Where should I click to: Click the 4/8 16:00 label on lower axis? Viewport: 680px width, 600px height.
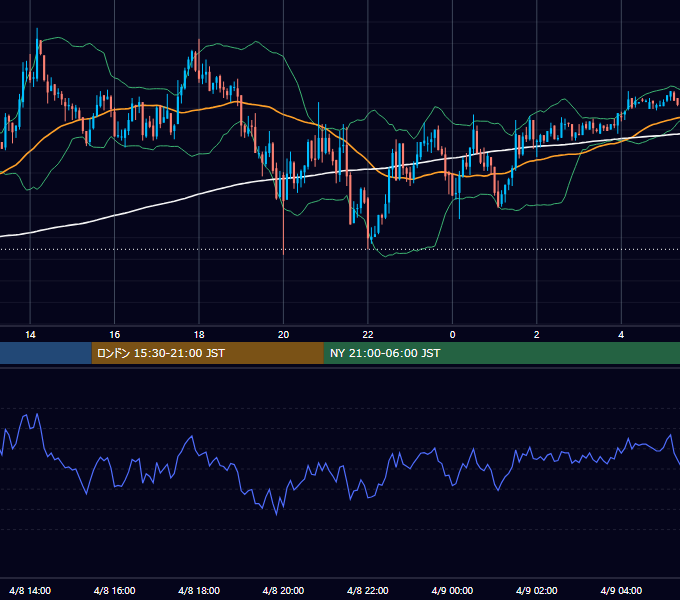(x=114, y=590)
